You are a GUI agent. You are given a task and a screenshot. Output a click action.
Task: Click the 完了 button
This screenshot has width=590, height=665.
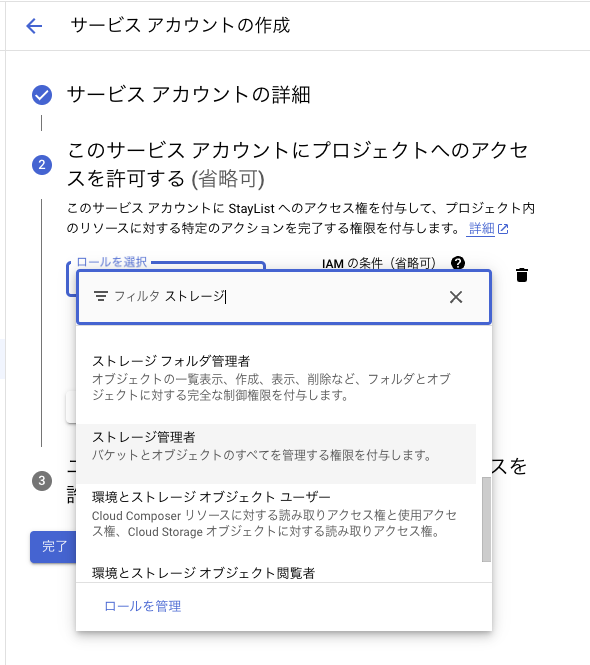pos(53,547)
